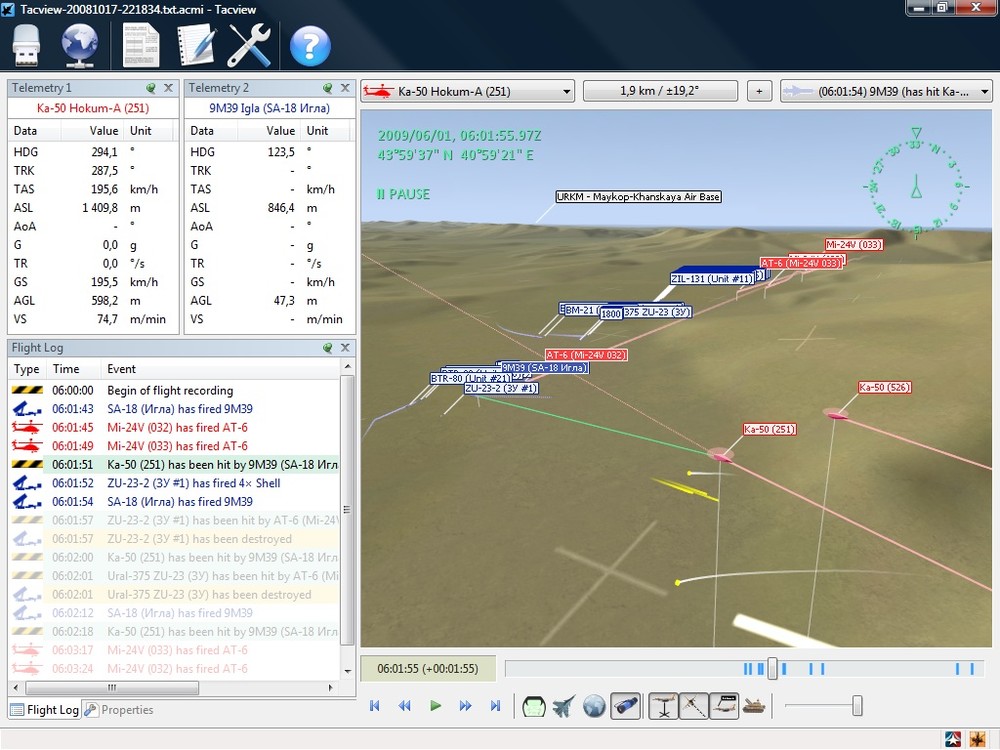The height and width of the screenshot is (750, 1000).
Task: Click Flight Log scroll up arrow
Action: pos(348,366)
